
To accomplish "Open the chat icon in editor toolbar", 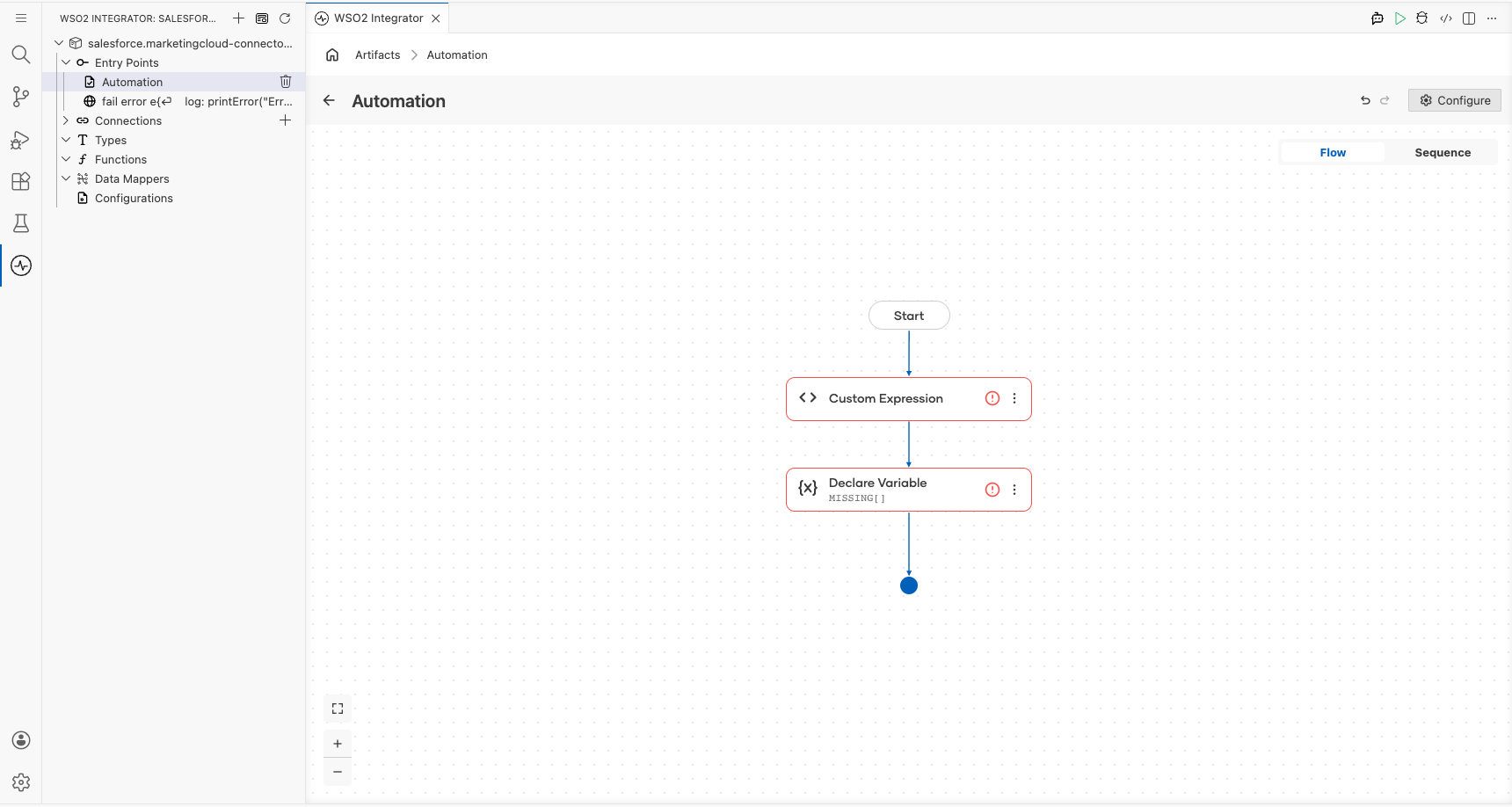I will [x=1378, y=18].
